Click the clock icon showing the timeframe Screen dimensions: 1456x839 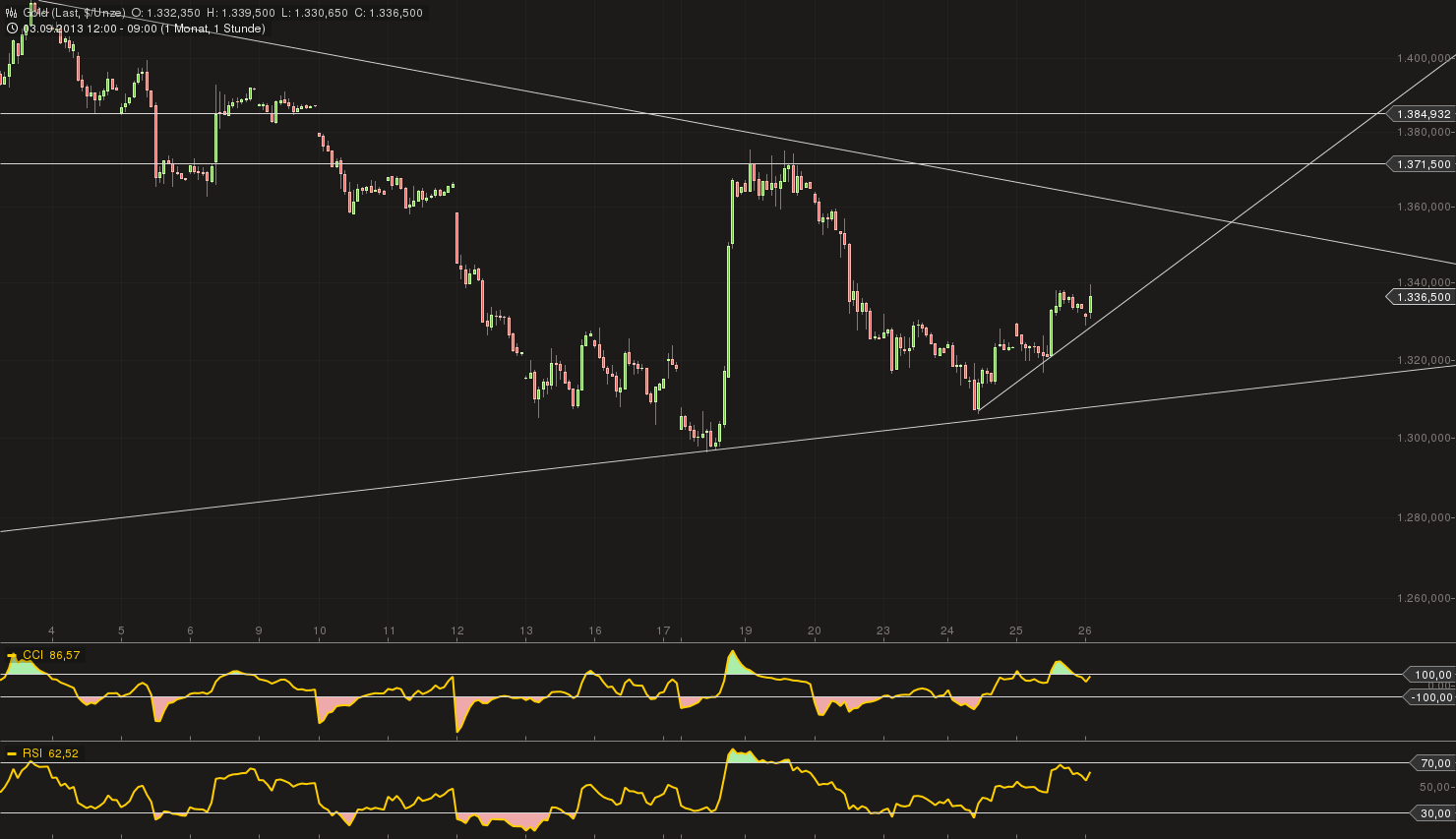point(12,29)
